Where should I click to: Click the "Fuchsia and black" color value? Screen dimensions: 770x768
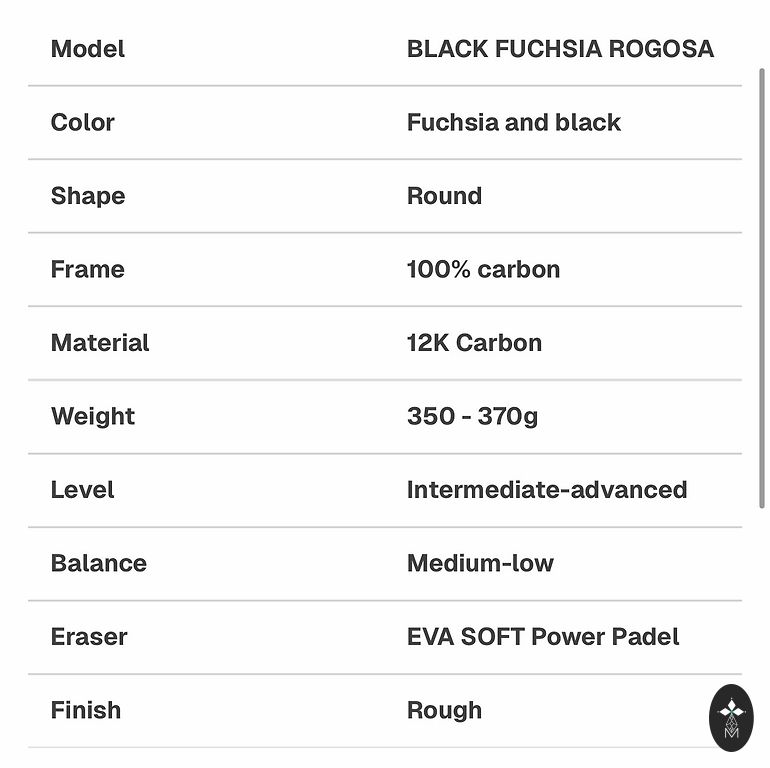[513, 123]
